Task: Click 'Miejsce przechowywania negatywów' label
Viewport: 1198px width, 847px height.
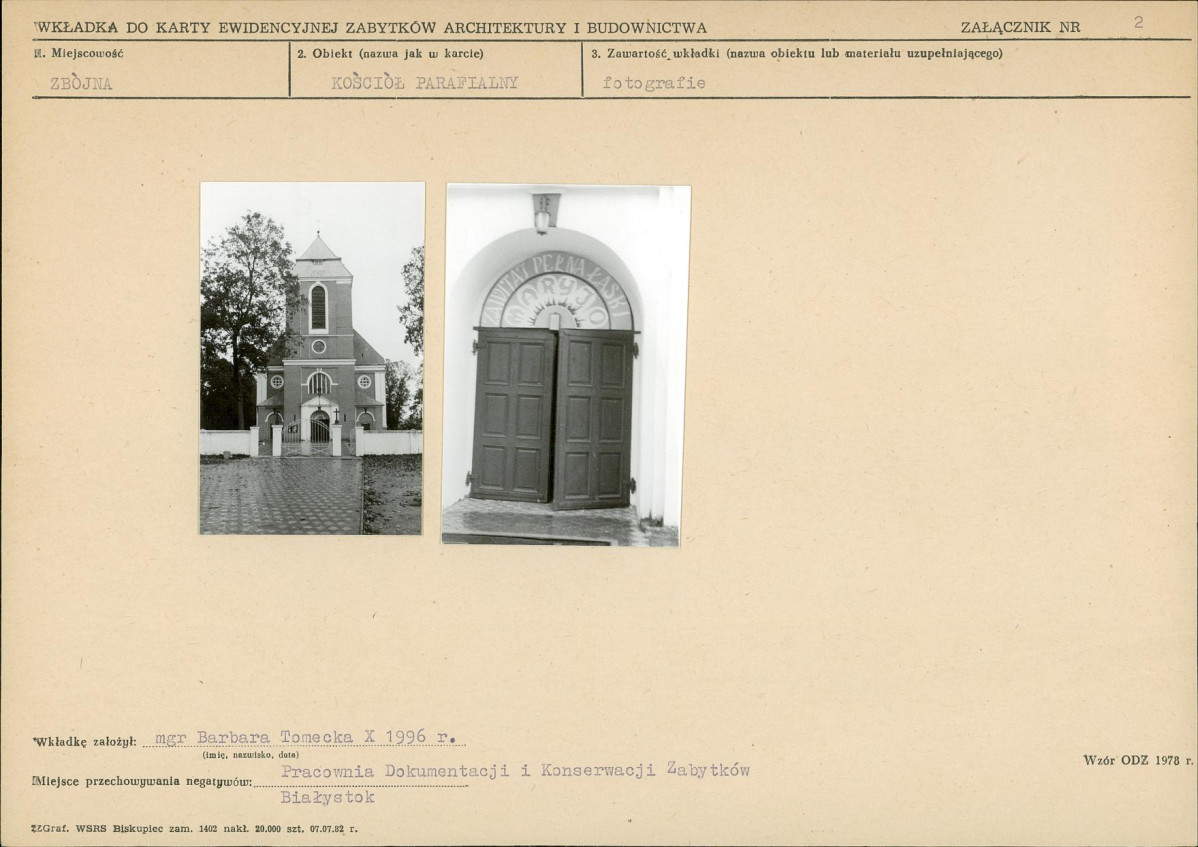Action: pos(142,781)
